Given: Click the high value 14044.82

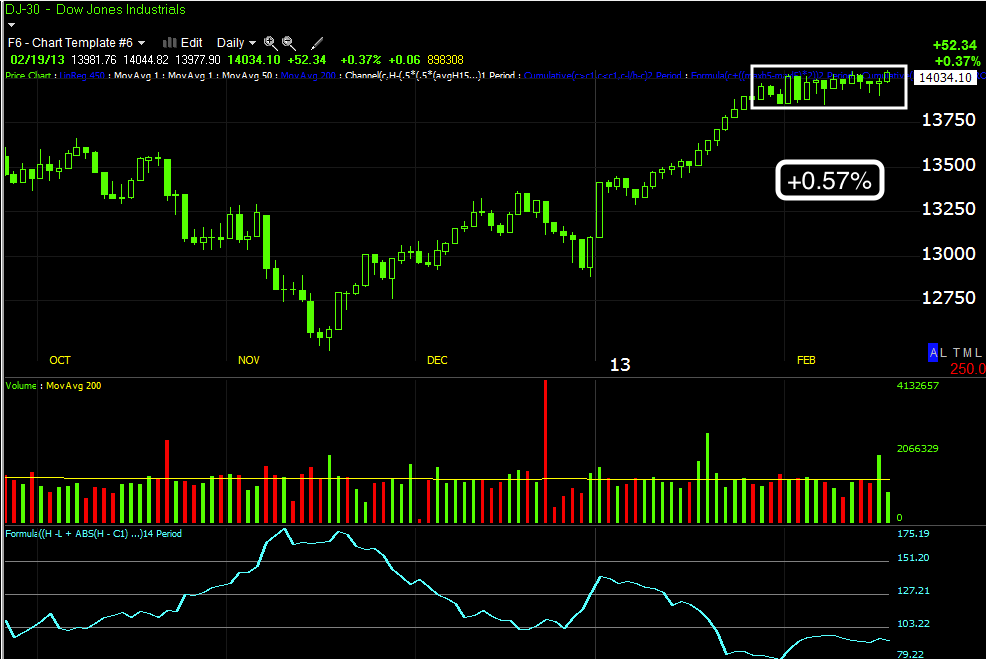Looking at the screenshot, I should click(146, 60).
